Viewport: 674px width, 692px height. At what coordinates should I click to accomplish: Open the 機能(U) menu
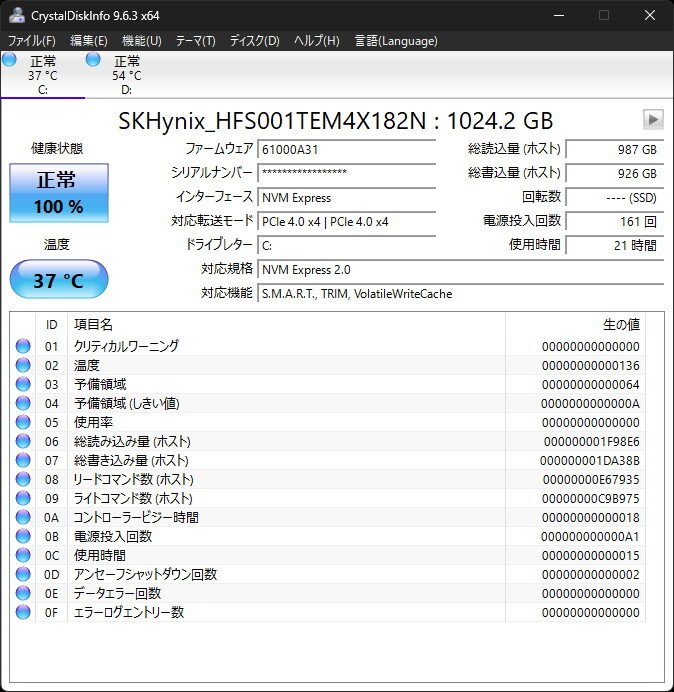pos(142,41)
